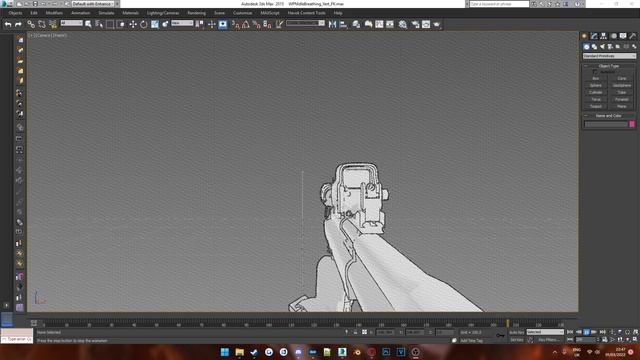Select the Lights create category icon

[x=602, y=47]
